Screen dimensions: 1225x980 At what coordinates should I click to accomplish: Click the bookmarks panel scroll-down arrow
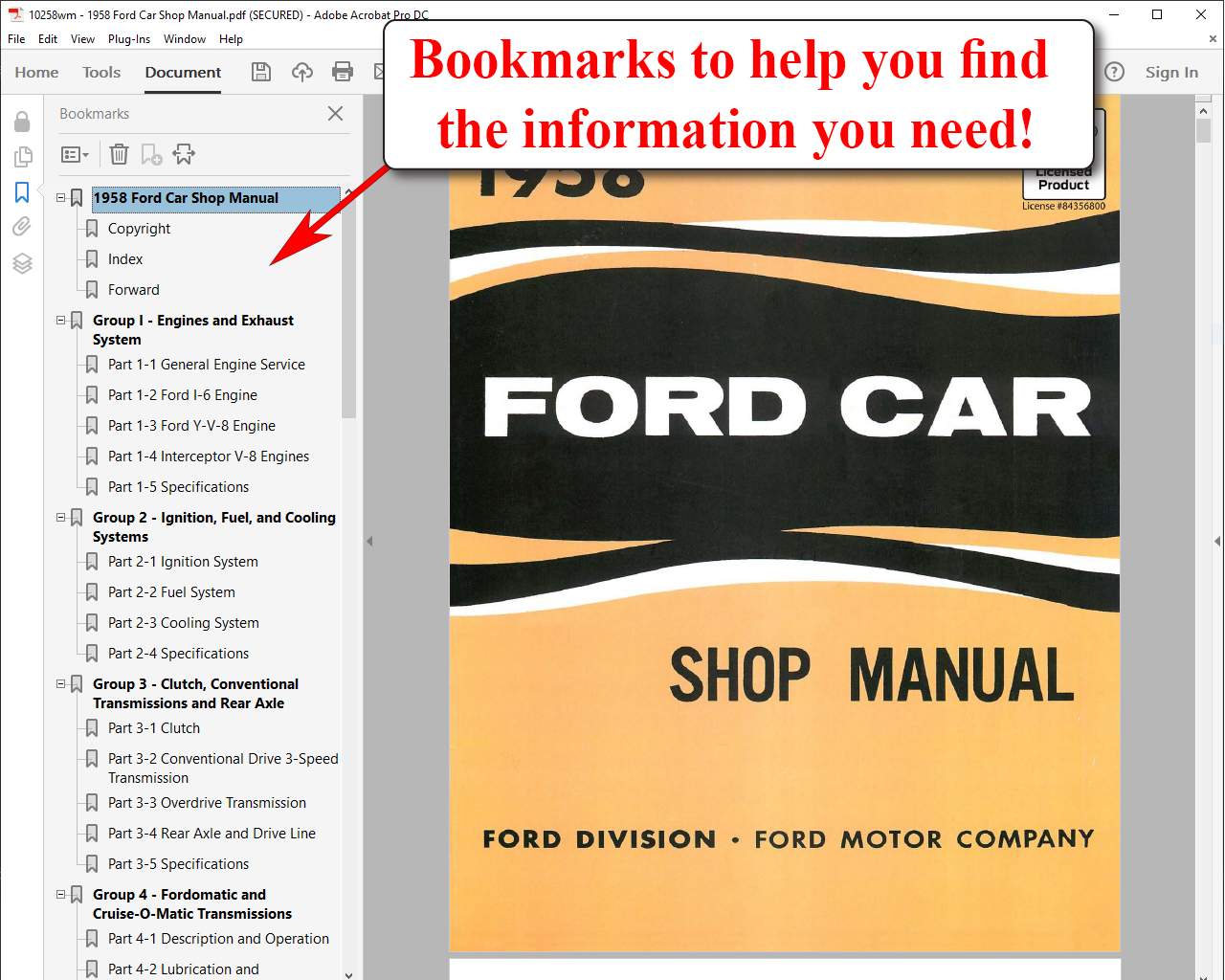click(348, 974)
